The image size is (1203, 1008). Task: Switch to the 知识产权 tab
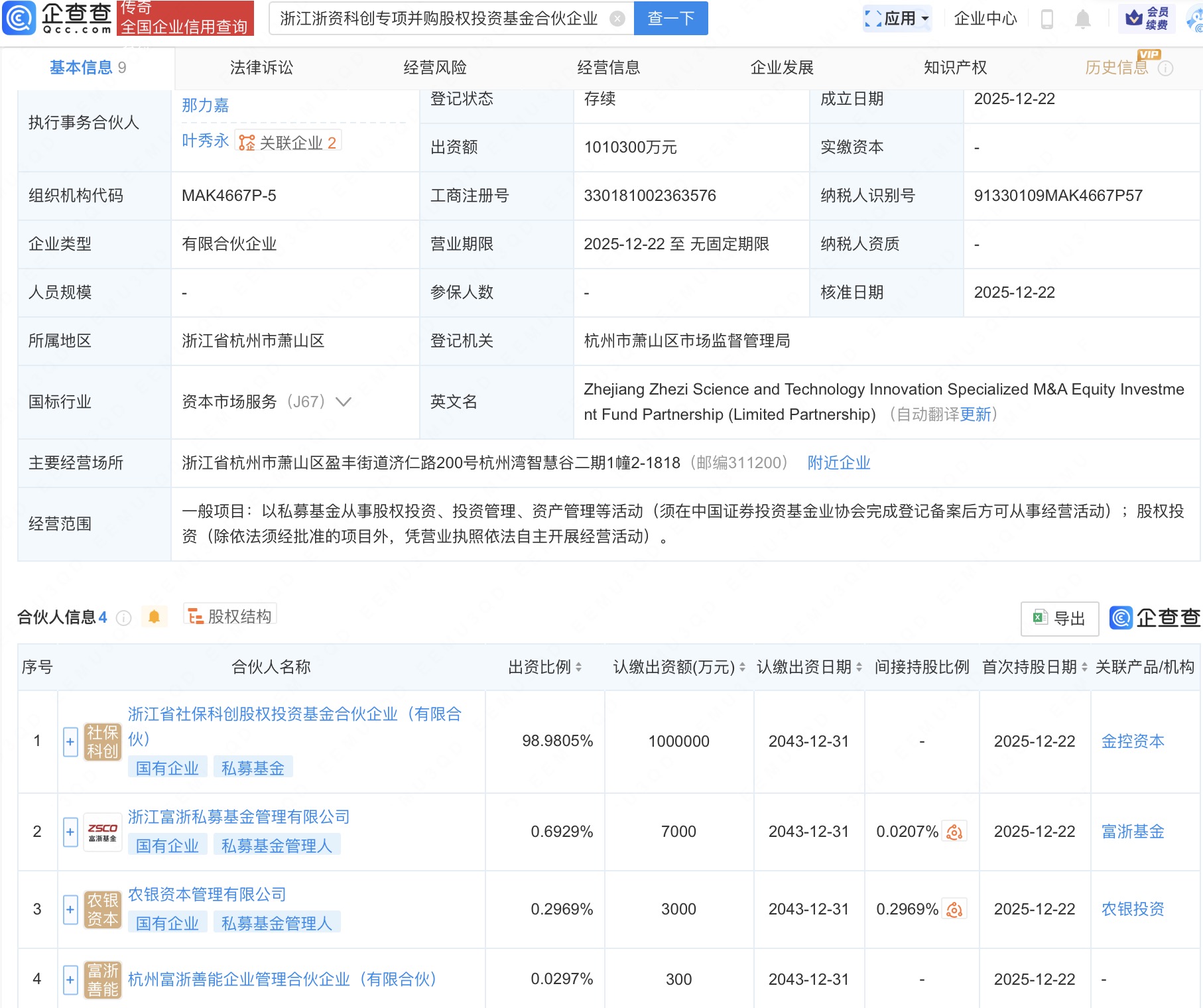tap(955, 68)
